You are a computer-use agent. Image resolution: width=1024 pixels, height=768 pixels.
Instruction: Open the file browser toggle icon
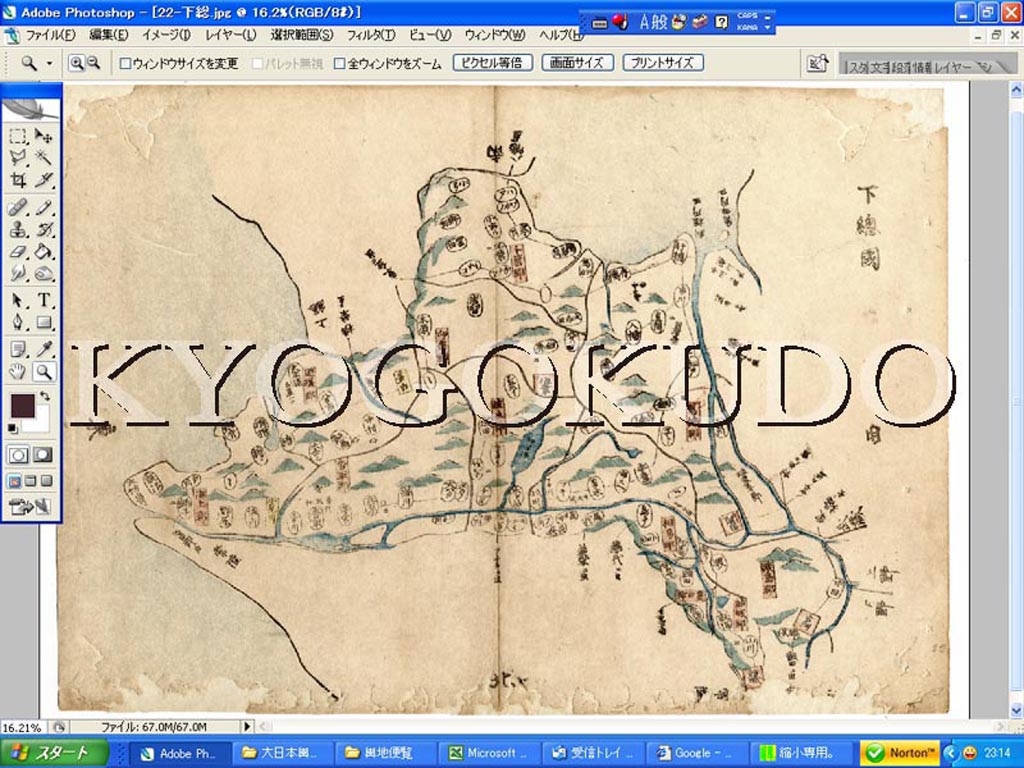point(818,63)
